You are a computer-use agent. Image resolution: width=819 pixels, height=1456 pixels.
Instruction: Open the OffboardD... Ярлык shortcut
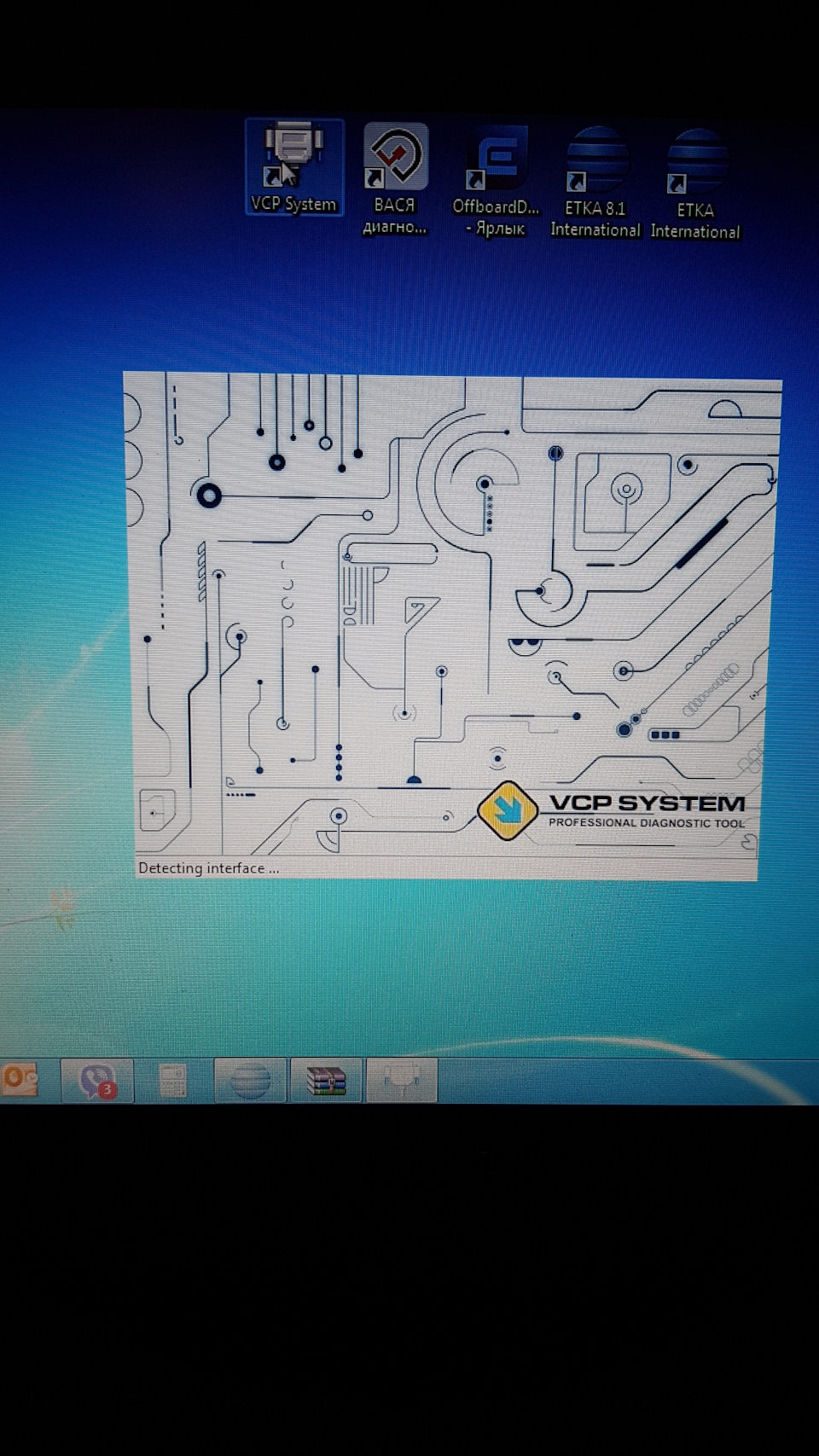point(497,182)
